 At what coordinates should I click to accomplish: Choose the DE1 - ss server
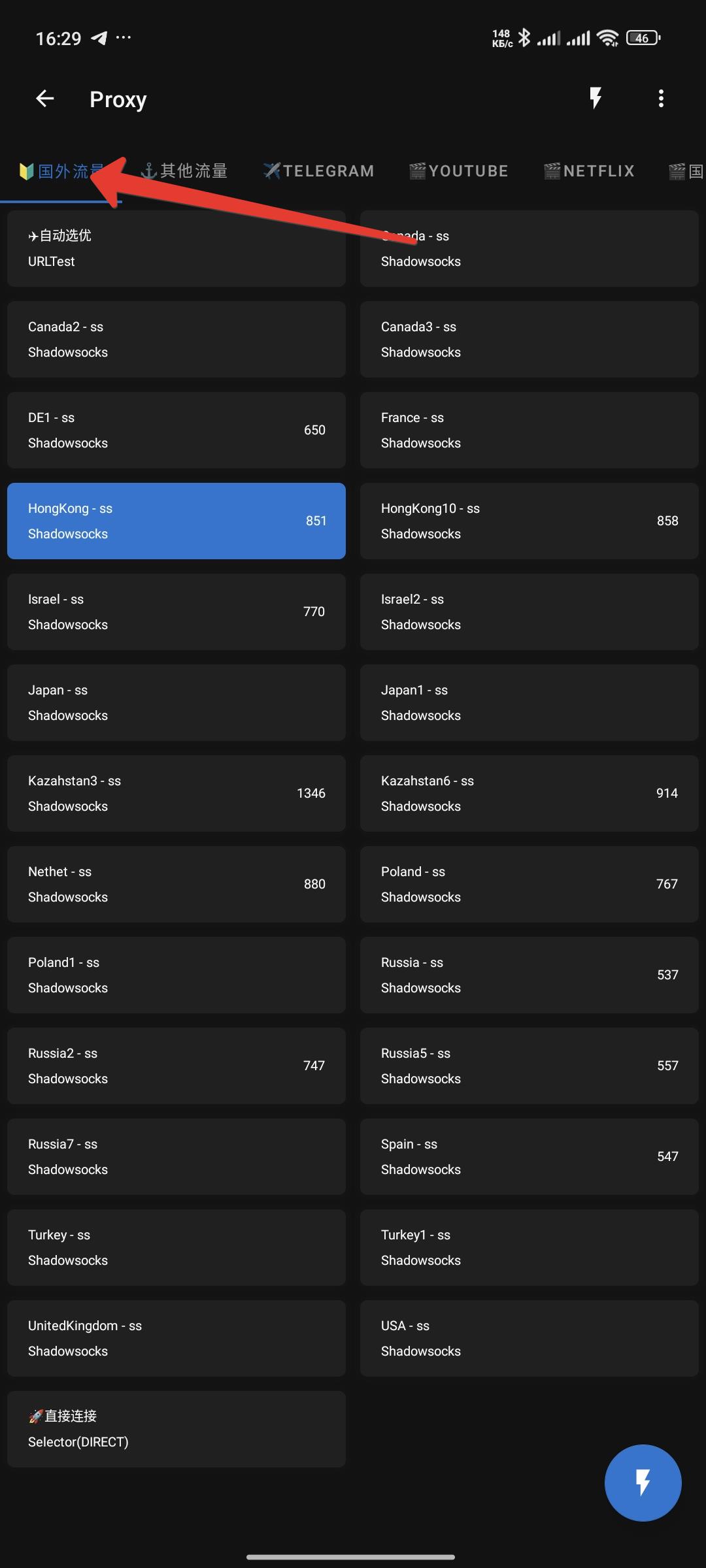176,430
